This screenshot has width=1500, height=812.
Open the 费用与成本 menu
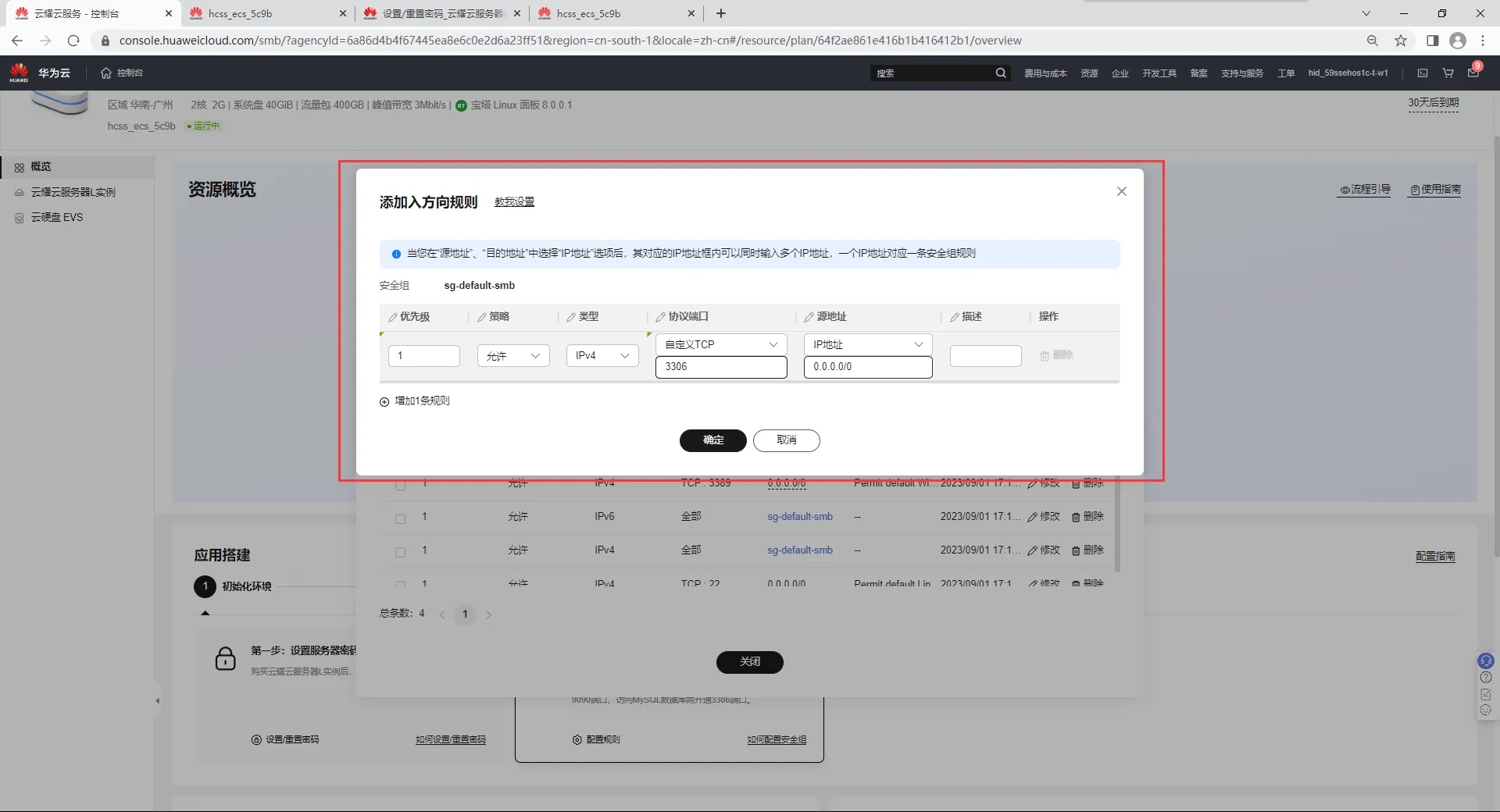click(x=1045, y=73)
